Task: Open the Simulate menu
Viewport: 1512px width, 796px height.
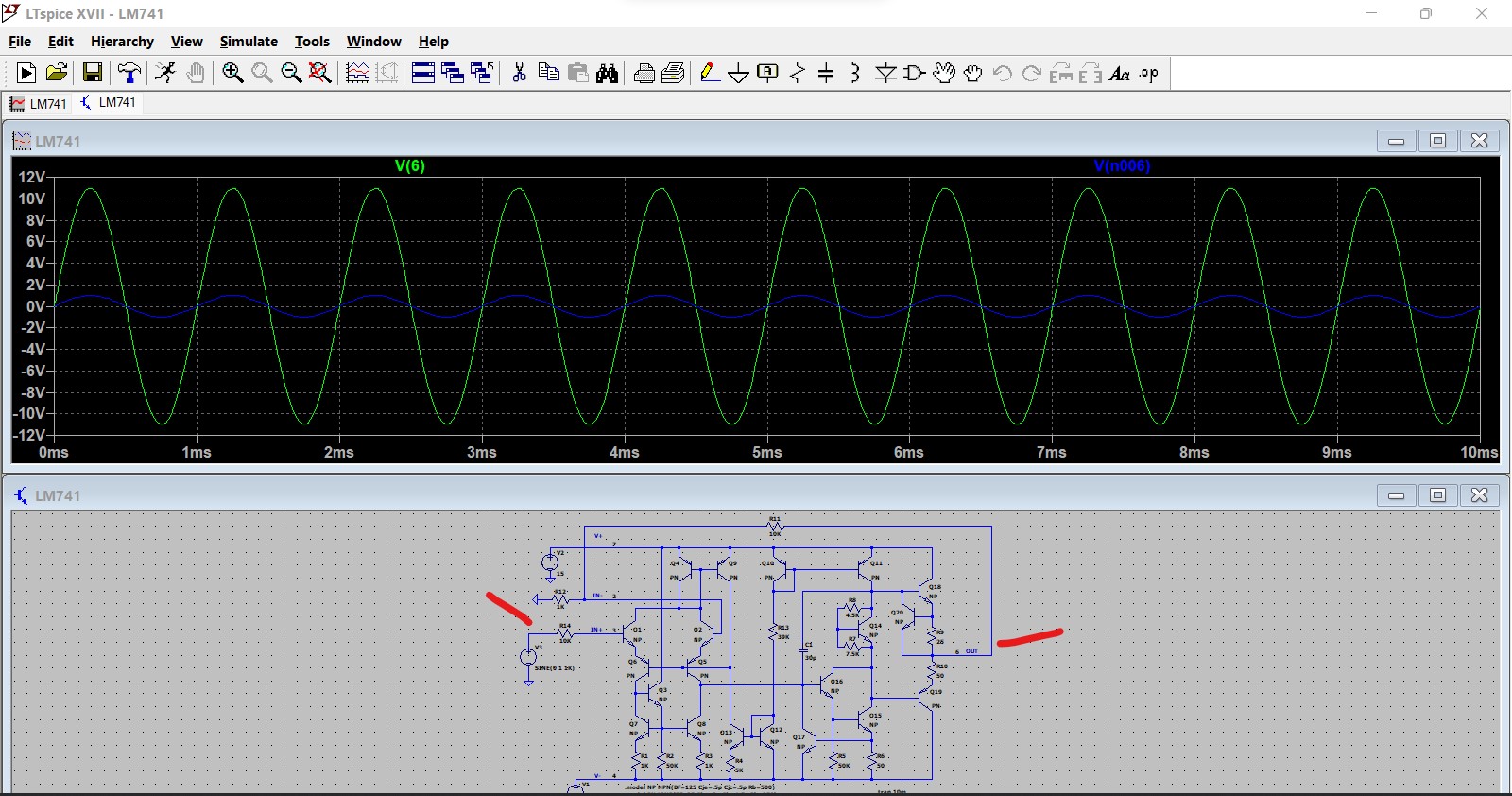Action: [x=249, y=42]
